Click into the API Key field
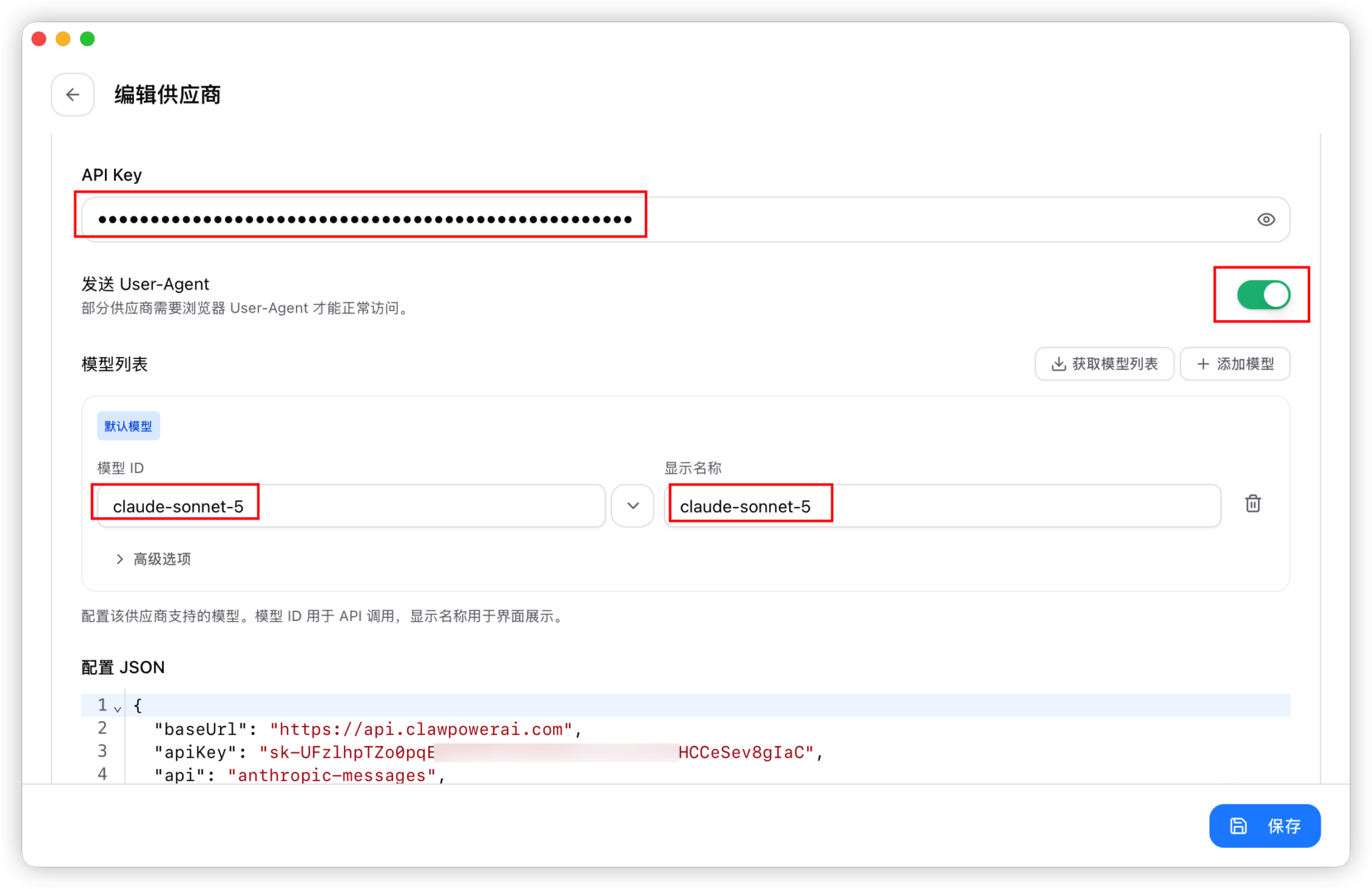This screenshot has height=889, width=1372. 686,219
